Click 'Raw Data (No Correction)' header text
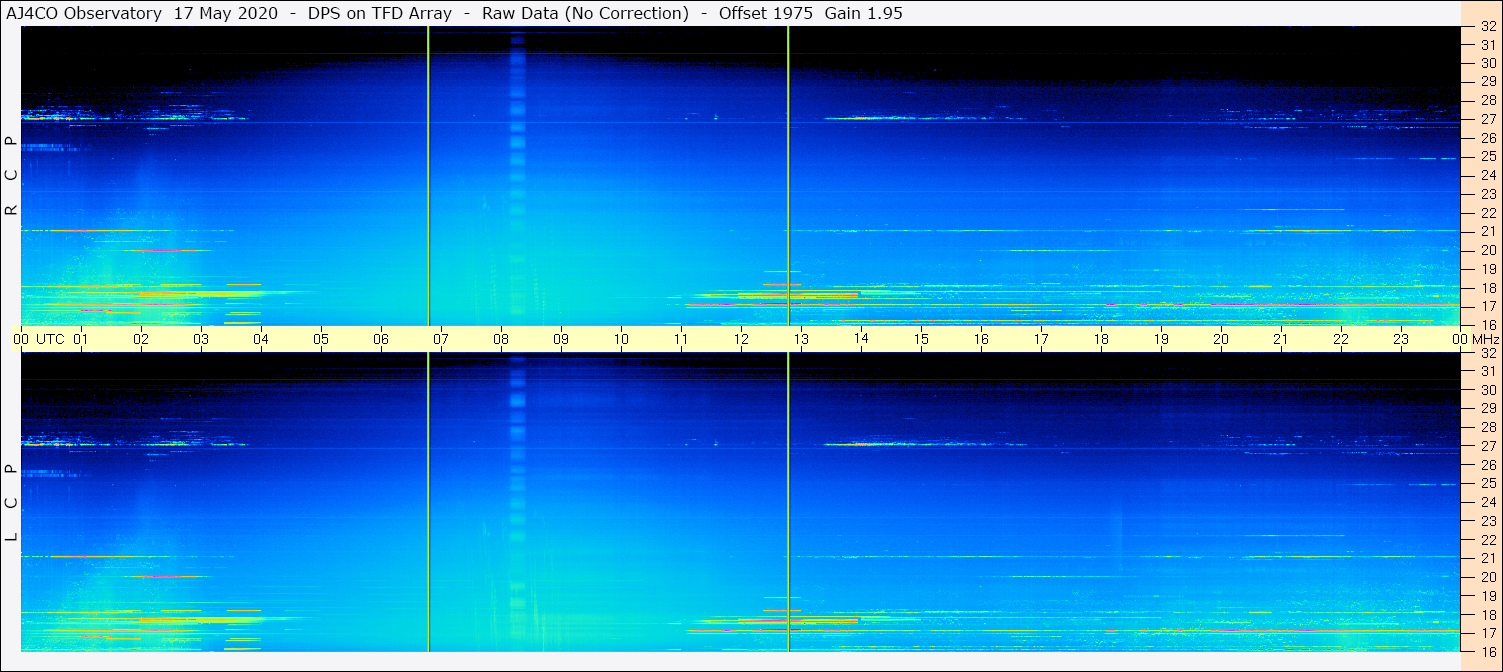 pyautogui.click(x=585, y=14)
